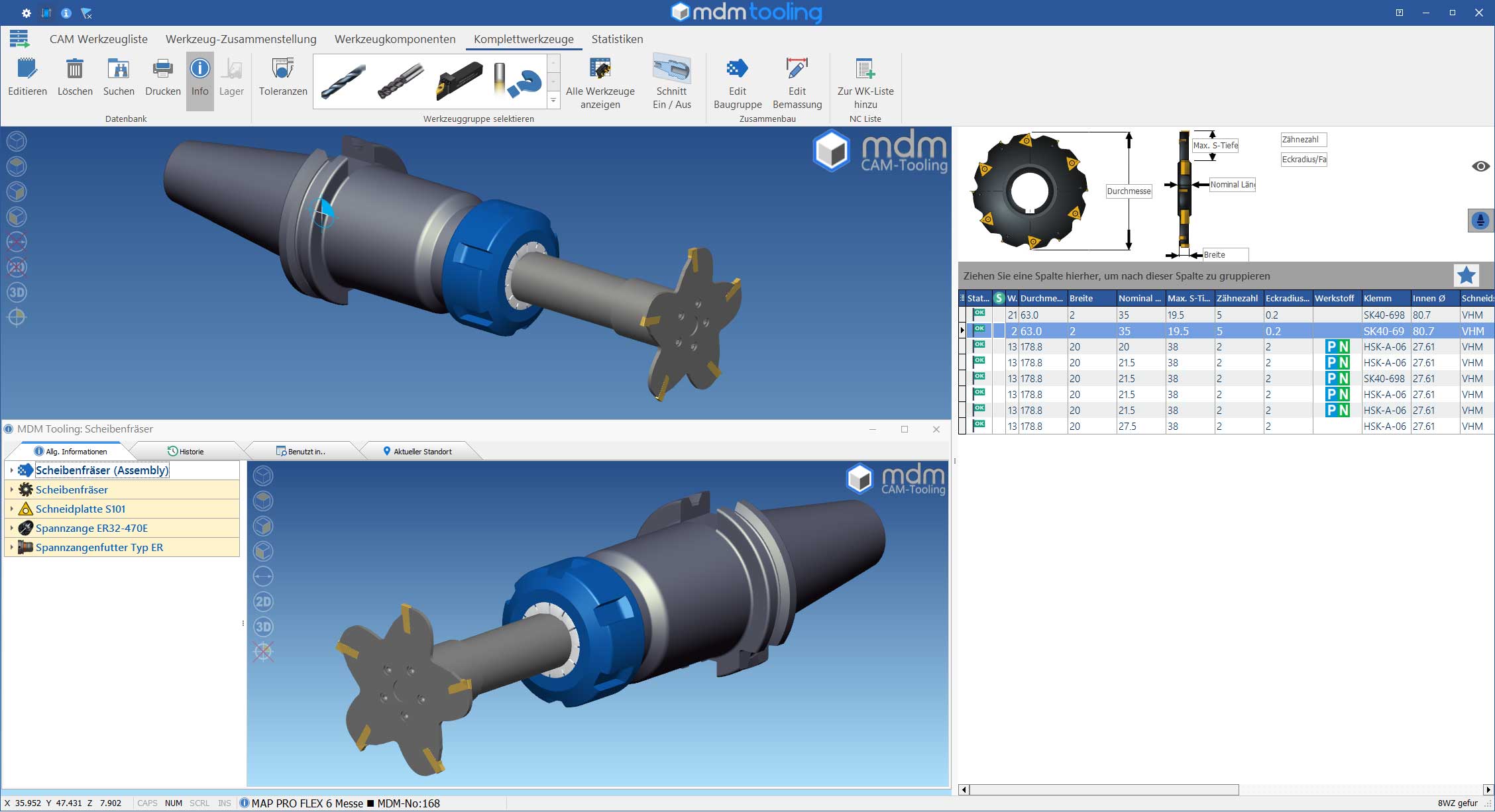1495x812 pixels.
Task: Expand the Scheibenfräser (Assembly) tree node
Action: (x=11, y=470)
